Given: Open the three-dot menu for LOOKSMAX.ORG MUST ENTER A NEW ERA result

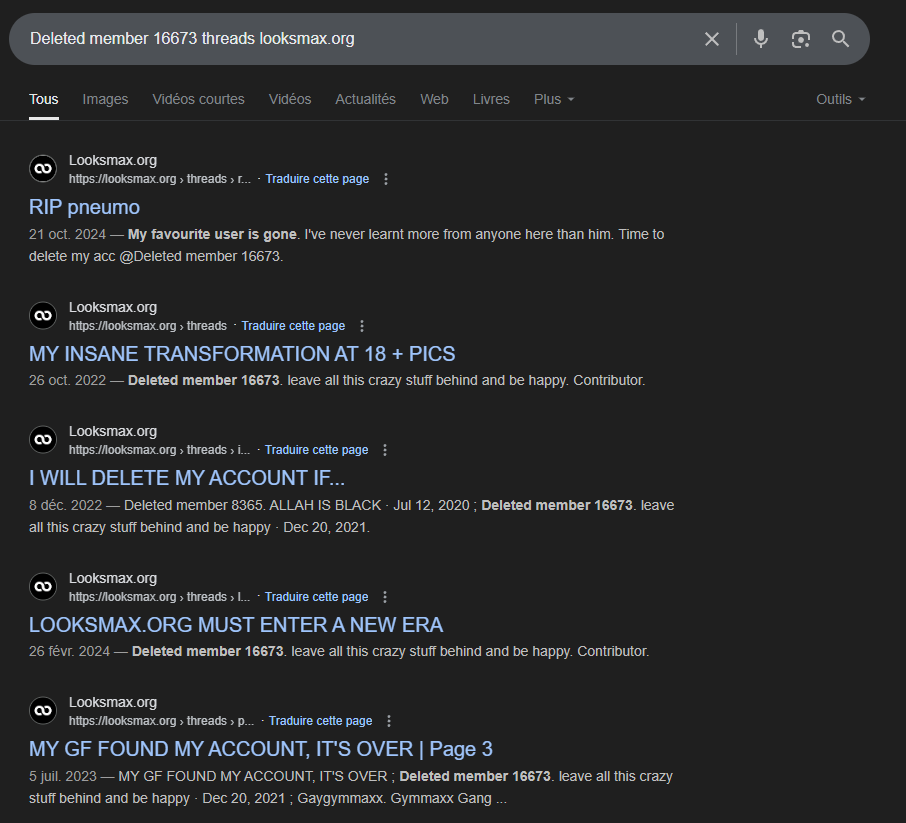Looking at the screenshot, I should pos(385,597).
